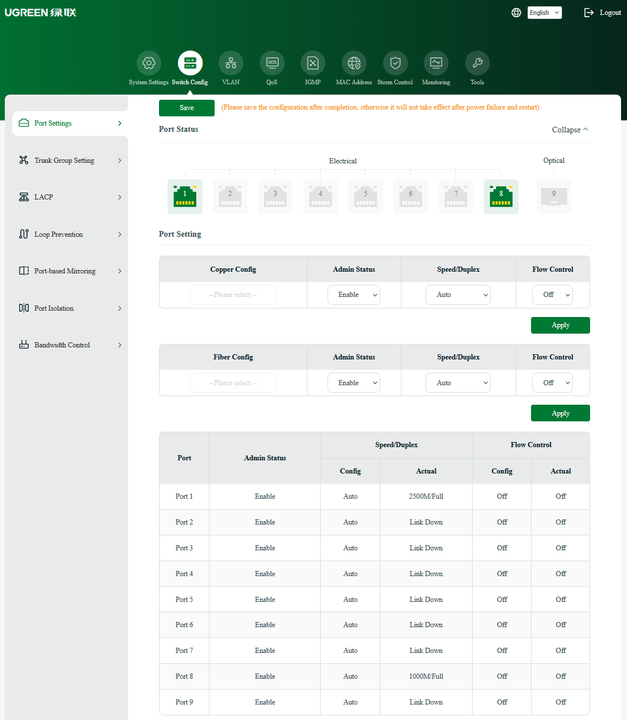Image resolution: width=627 pixels, height=720 pixels.
Task: Open Copper Admin Status Enable dropdown
Action: [x=354, y=295]
